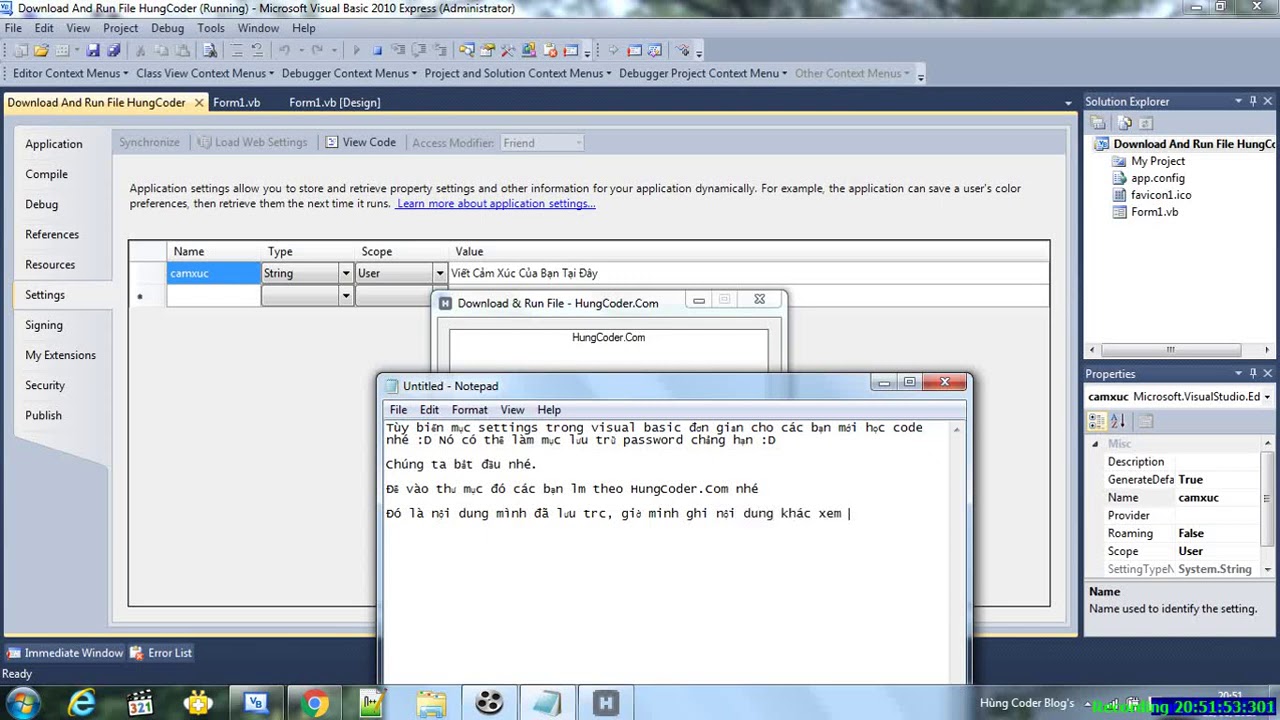Open the Windows Start button
Image resolution: width=1280 pixels, height=720 pixels.
tap(23, 703)
